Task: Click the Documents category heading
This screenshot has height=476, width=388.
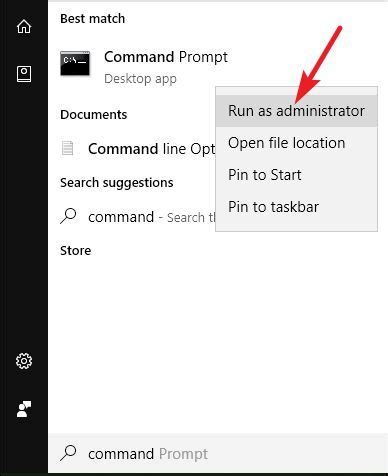Action: (x=94, y=115)
